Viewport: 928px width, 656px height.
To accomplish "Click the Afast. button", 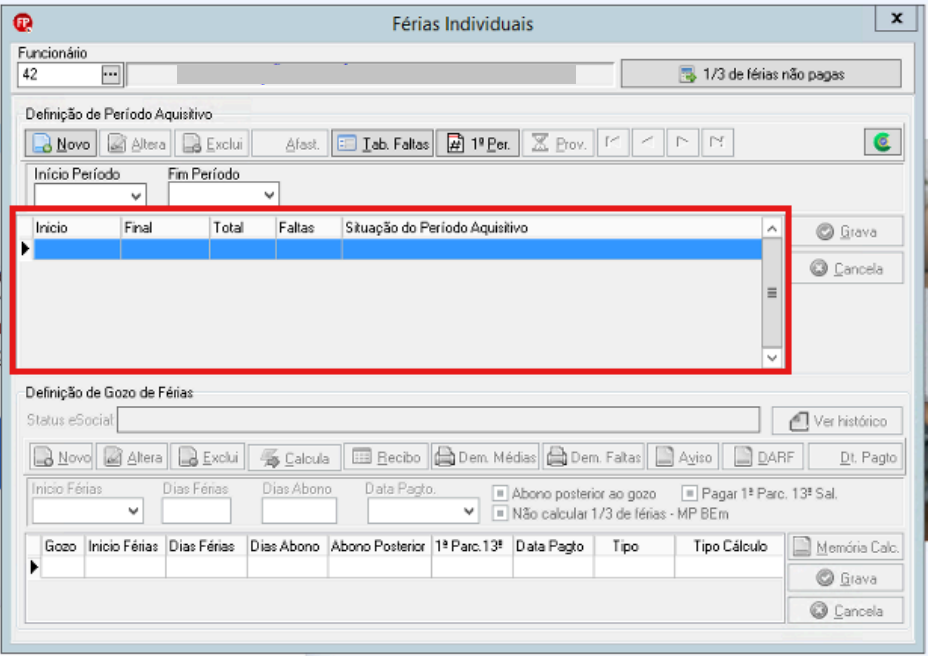I will 289,143.
